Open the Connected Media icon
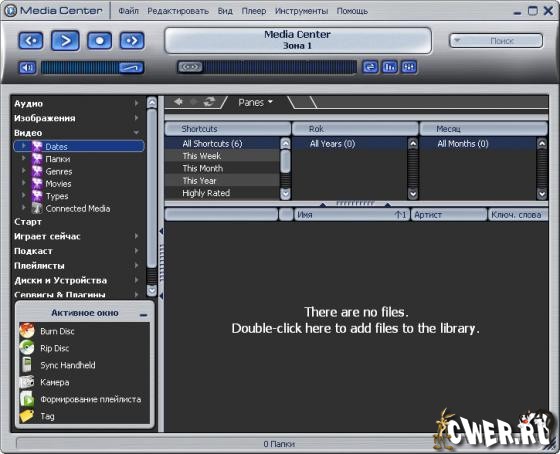Viewport: 560px width, 454px height. 37,208
